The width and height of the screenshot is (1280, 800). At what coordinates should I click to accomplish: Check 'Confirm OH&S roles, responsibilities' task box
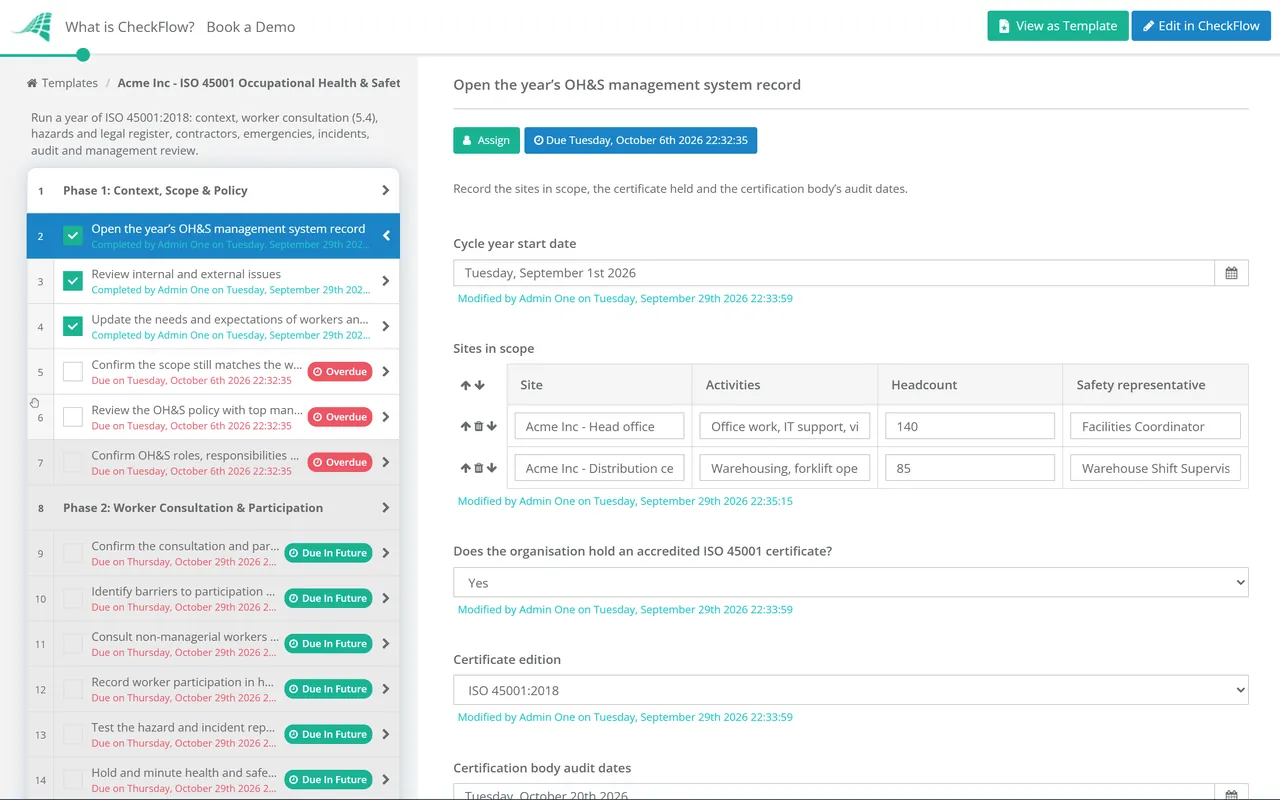[x=73, y=462]
